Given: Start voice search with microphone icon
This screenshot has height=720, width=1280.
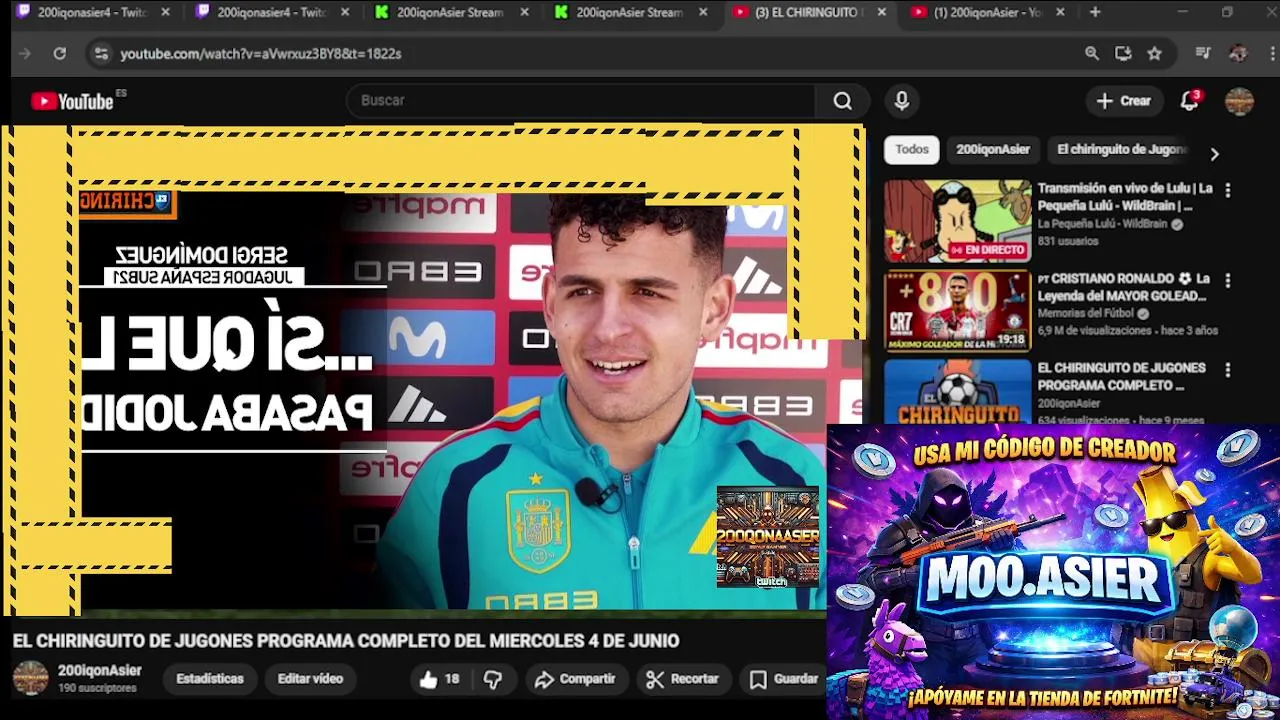Looking at the screenshot, I should pos(901,101).
